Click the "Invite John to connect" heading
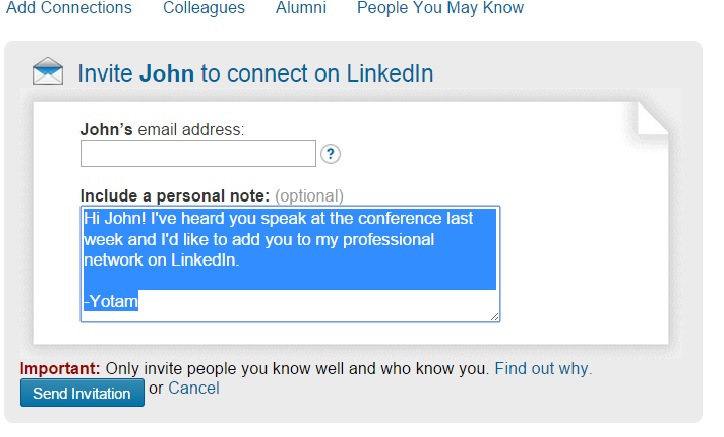 255,74
